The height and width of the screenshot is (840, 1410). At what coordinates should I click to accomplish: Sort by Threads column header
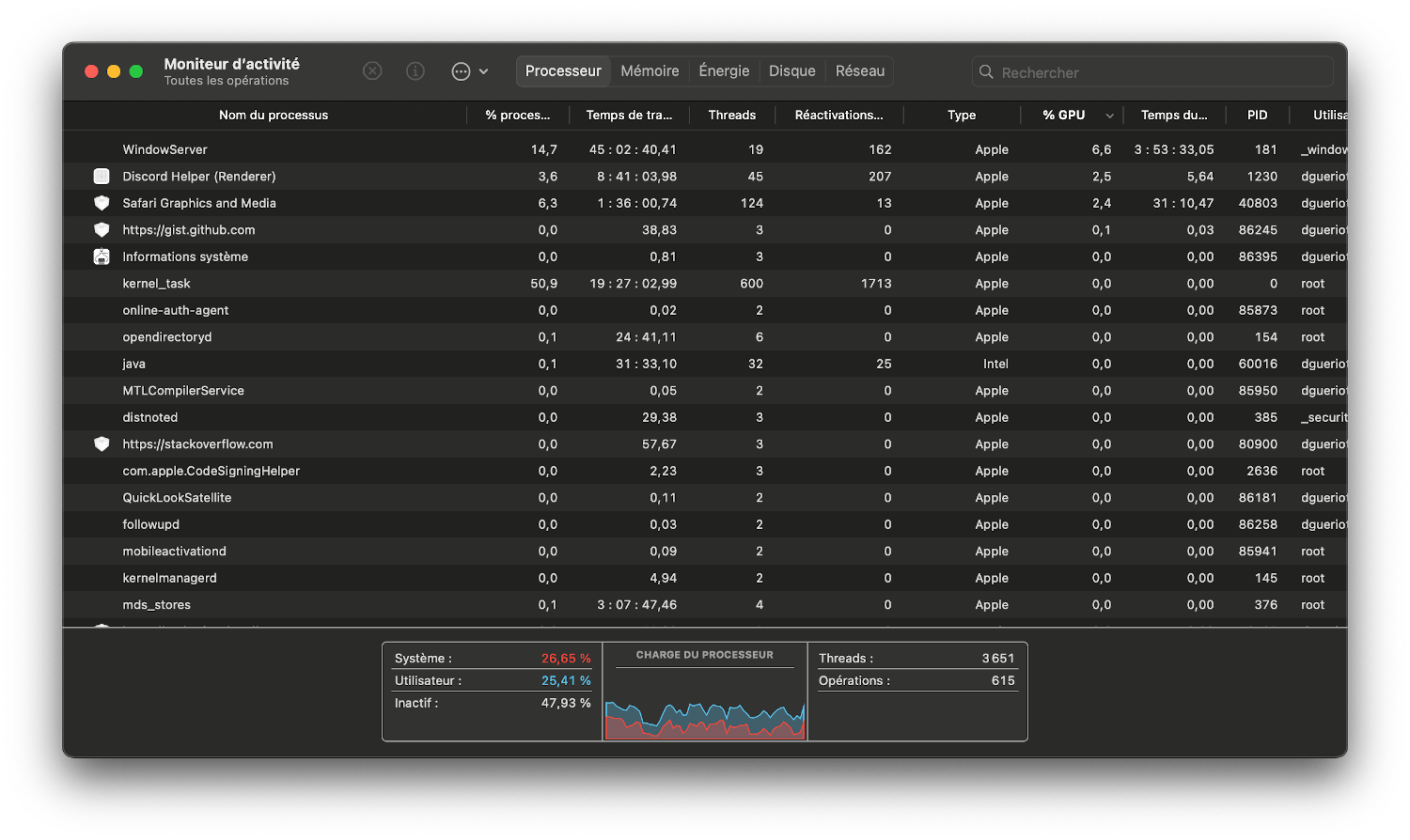tap(732, 116)
